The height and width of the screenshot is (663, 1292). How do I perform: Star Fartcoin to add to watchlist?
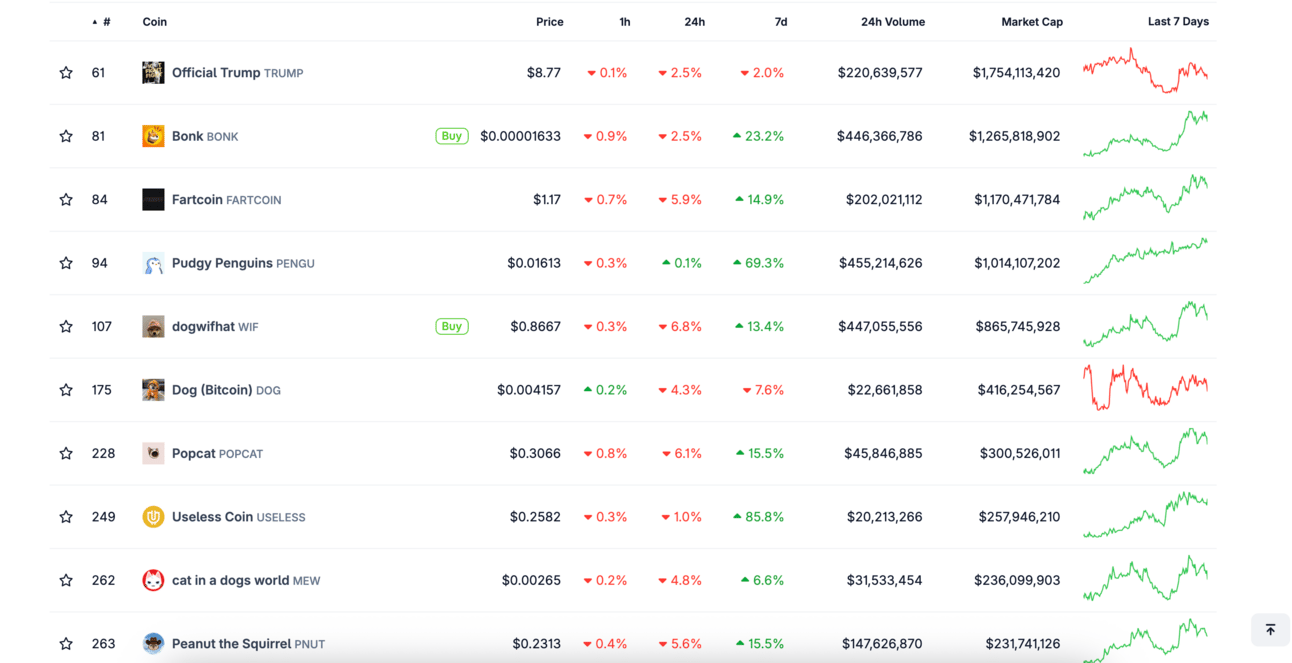pos(66,200)
